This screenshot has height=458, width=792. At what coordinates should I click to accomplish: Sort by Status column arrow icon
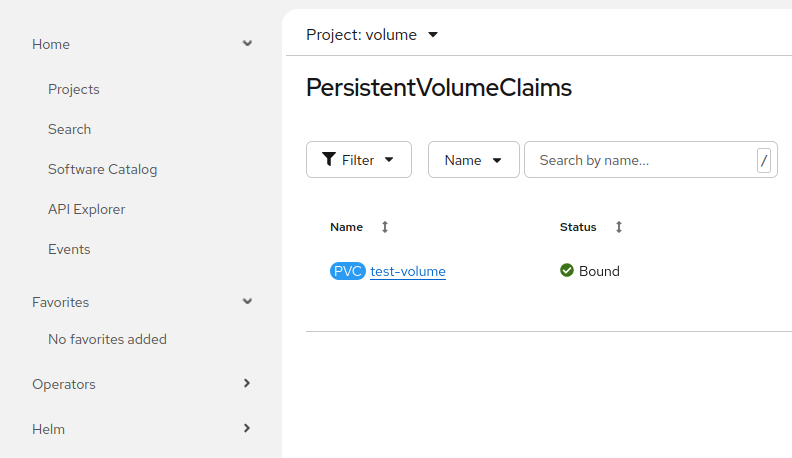pos(619,227)
